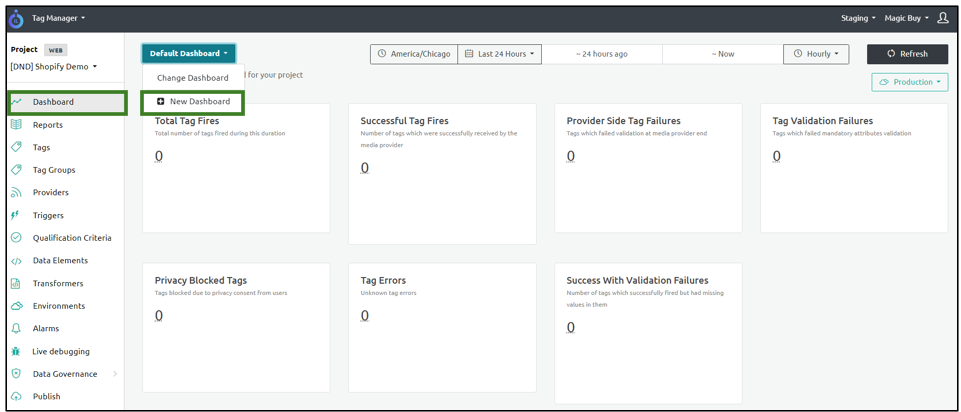The image size is (961, 412).
Task: Click the Total Tag Fires count value
Action: click(x=159, y=157)
